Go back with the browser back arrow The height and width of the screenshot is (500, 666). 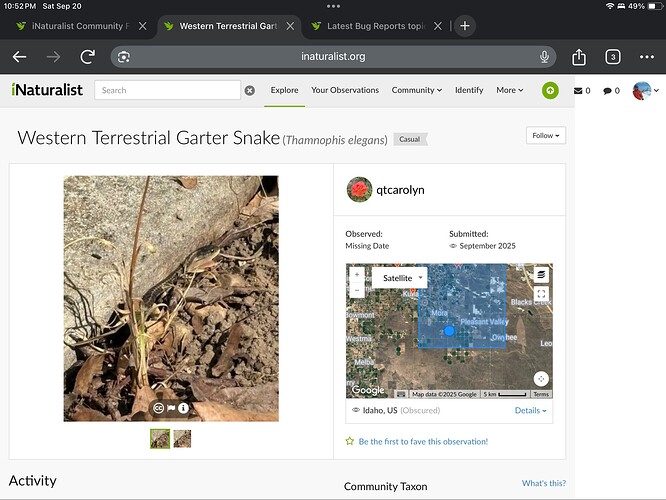pyautogui.click(x=20, y=56)
